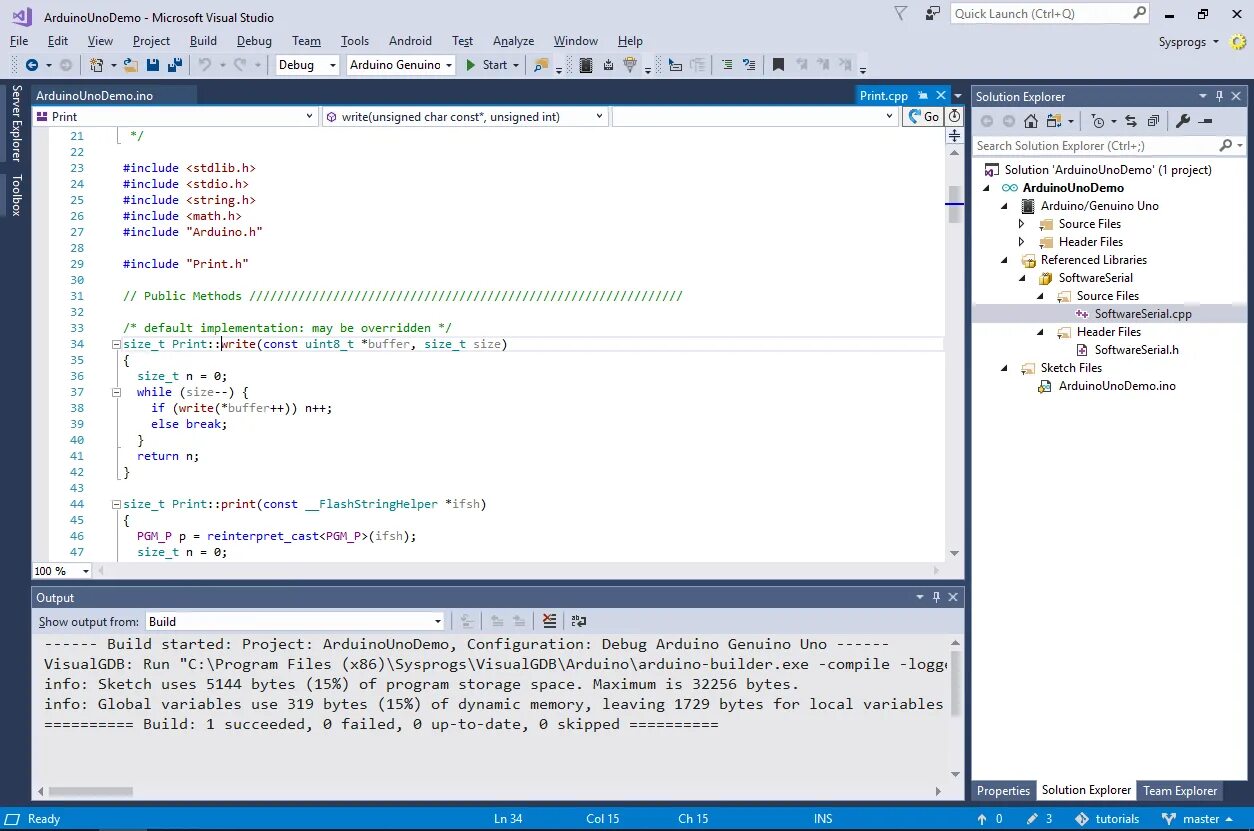Open the Android menu
Screen dimensions: 1254x831
pos(410,41)
